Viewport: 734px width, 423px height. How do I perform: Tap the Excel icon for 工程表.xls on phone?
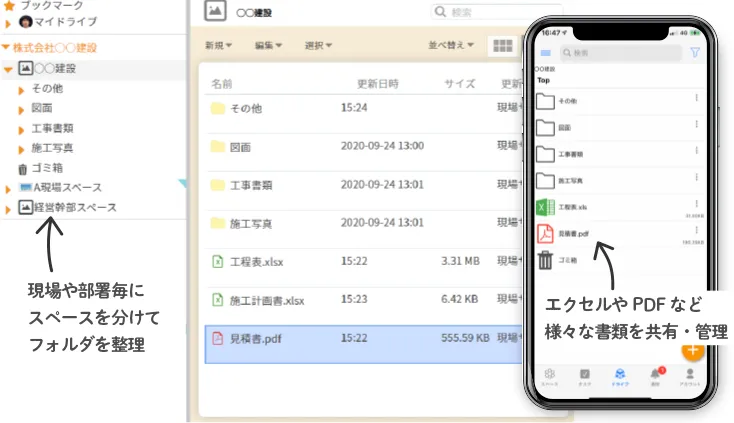coord(545,207)
